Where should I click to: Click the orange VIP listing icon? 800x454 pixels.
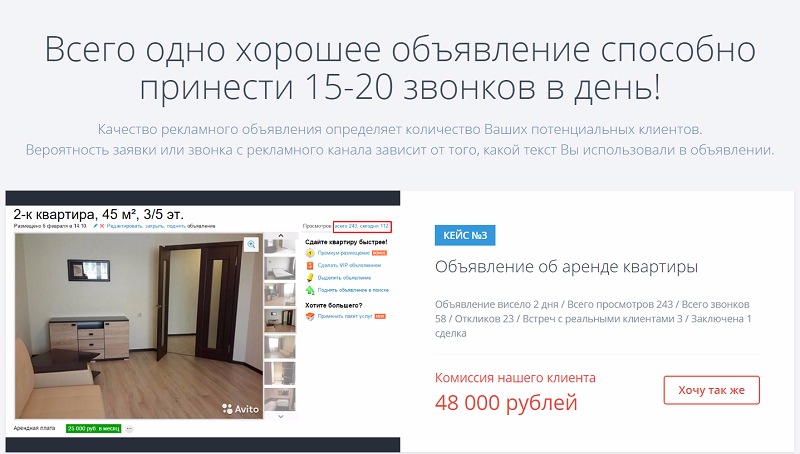(310, 265)
